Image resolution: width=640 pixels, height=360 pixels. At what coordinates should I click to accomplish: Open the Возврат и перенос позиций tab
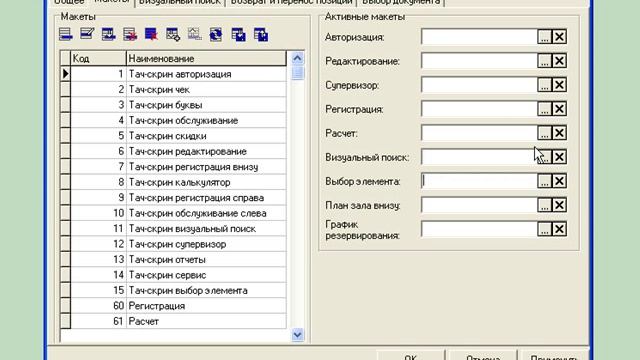291,2
